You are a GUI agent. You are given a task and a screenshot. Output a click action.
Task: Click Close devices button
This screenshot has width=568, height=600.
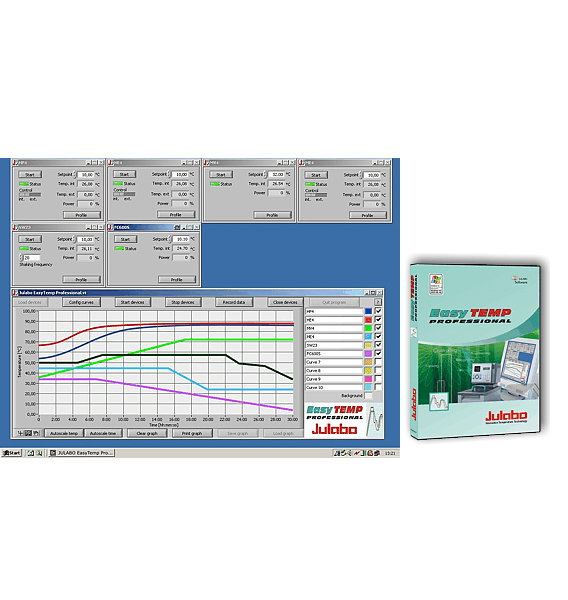tap(285, 302)
